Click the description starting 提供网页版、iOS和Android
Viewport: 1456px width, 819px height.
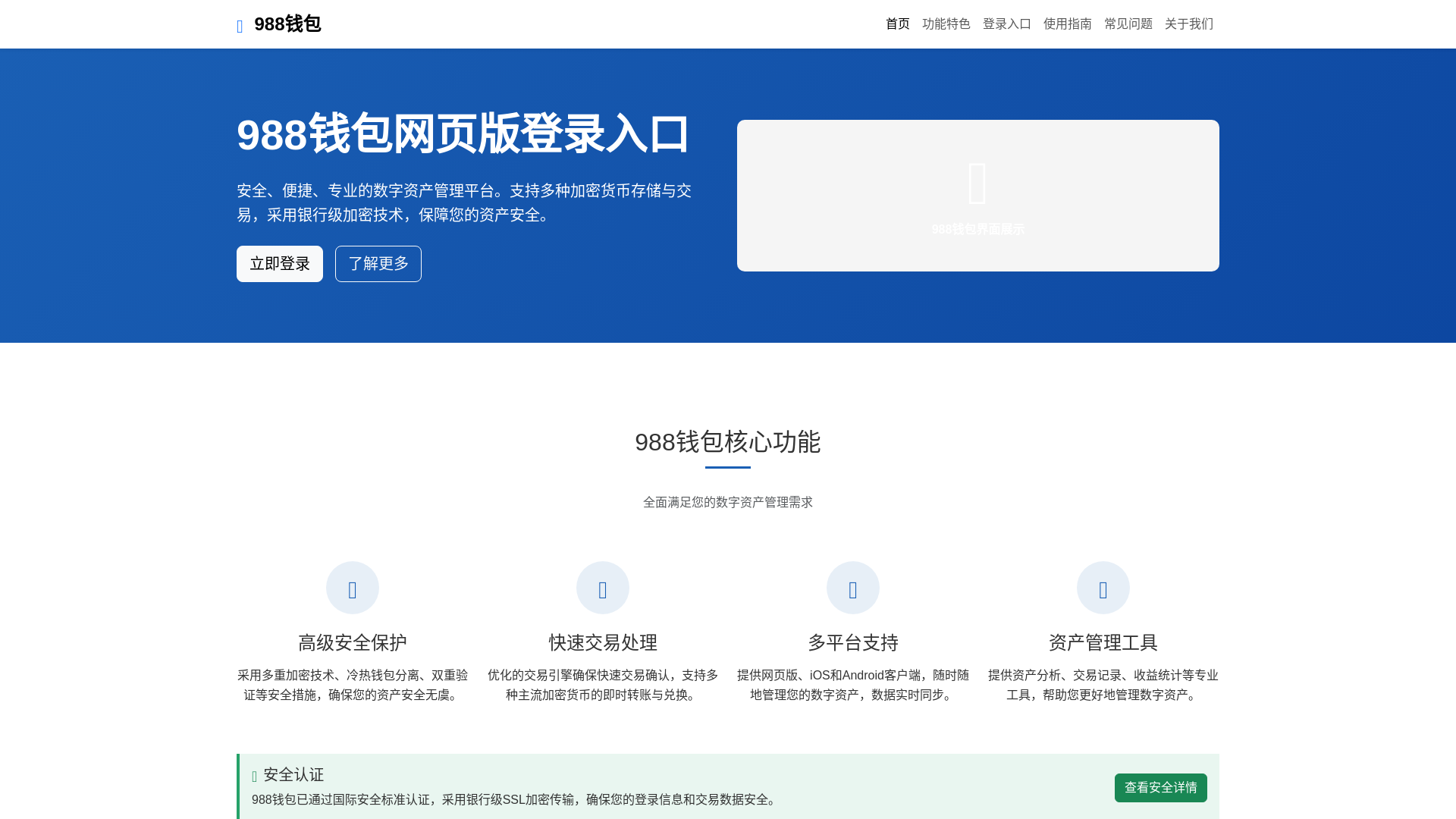[853, 685]
